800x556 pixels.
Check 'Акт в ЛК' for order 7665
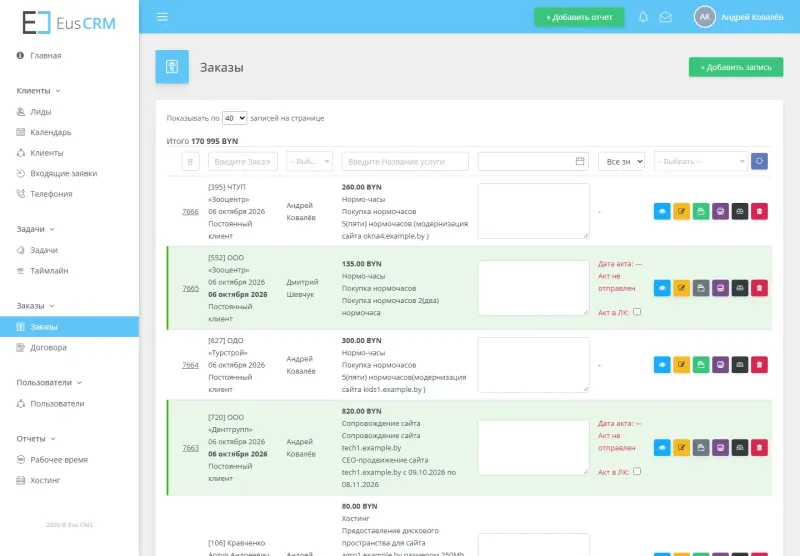(637, 312)
